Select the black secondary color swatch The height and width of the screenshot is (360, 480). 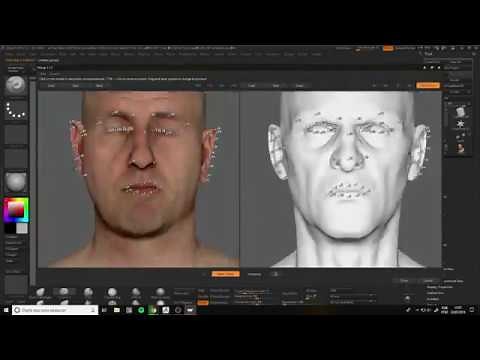click(10, 228)
